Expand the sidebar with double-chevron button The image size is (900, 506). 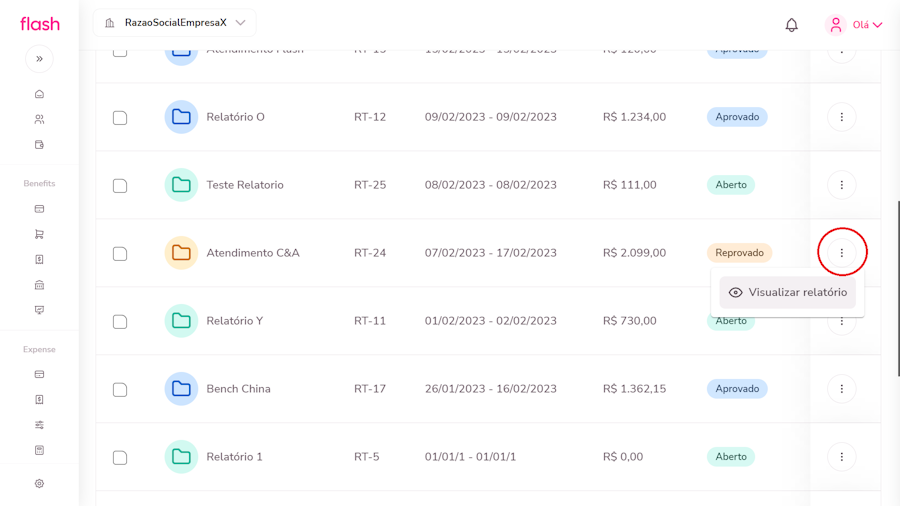[39, 59]
